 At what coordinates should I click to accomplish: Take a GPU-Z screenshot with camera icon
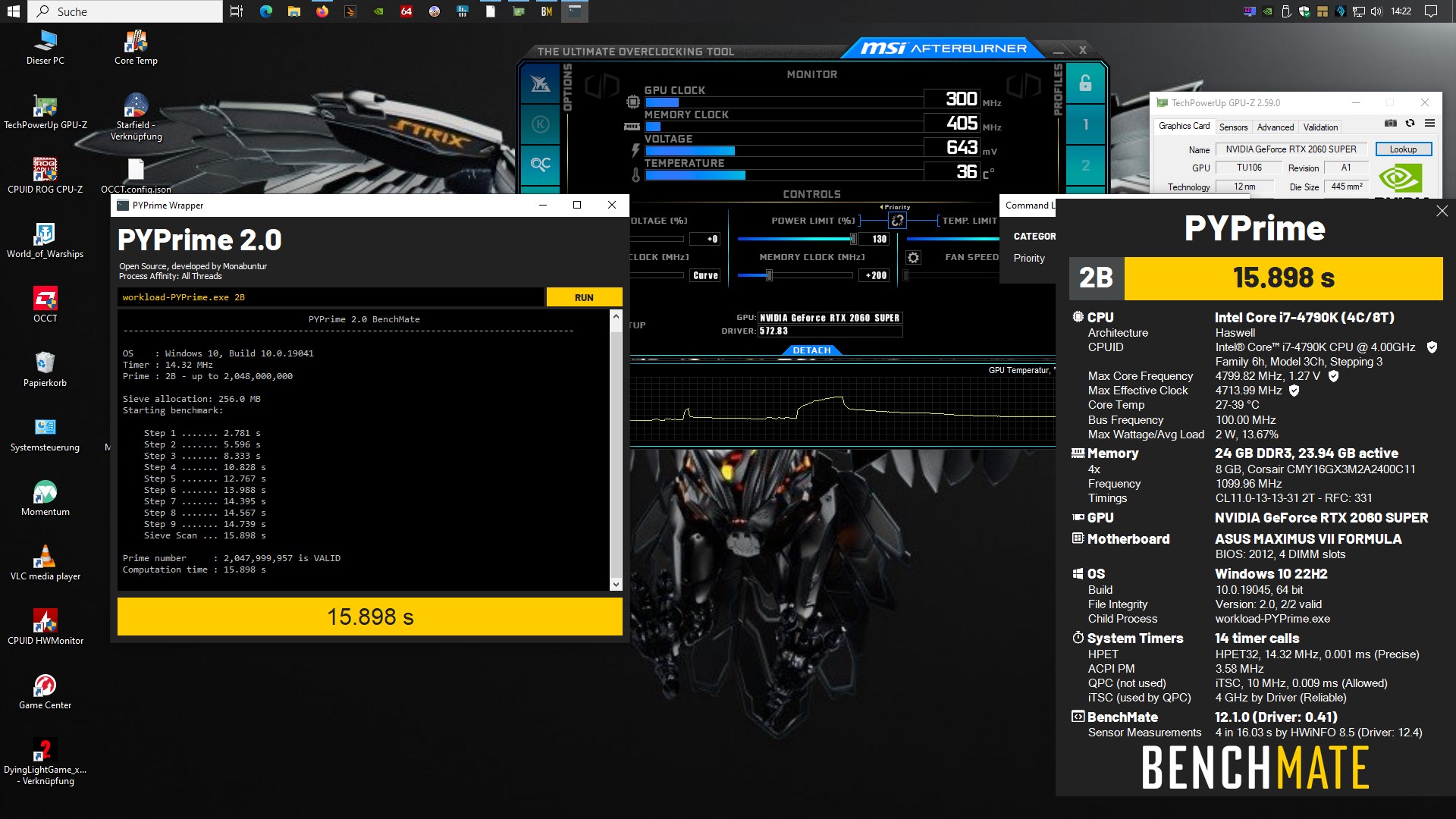1390,123
